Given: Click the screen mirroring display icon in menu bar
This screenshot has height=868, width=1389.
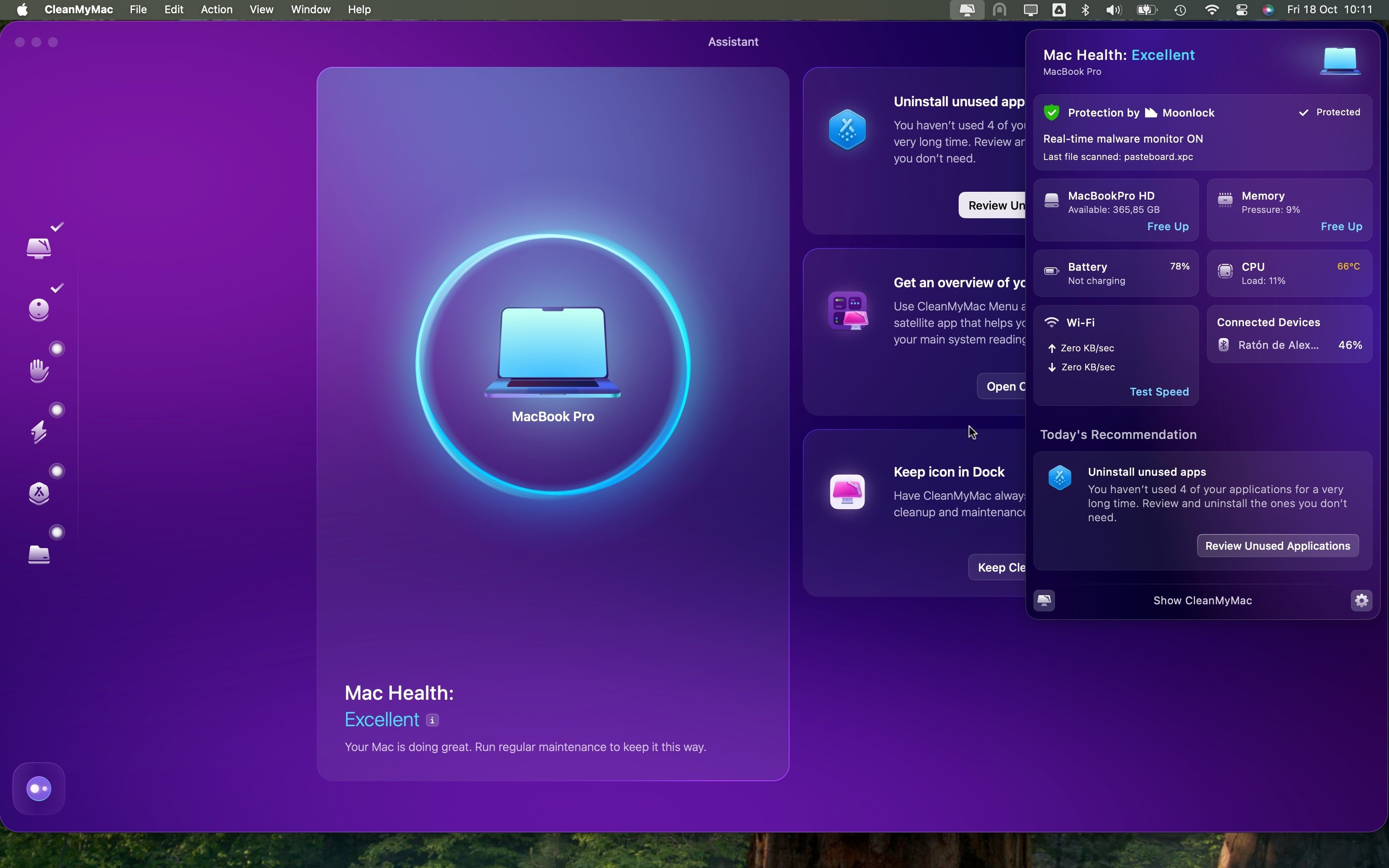Looking at the screenshot, I should coord(1031,10).
